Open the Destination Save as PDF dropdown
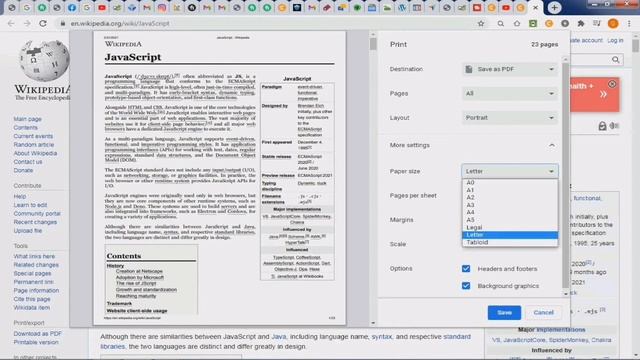The width and height of the screenshot is (640, 360). coord(509,69)
